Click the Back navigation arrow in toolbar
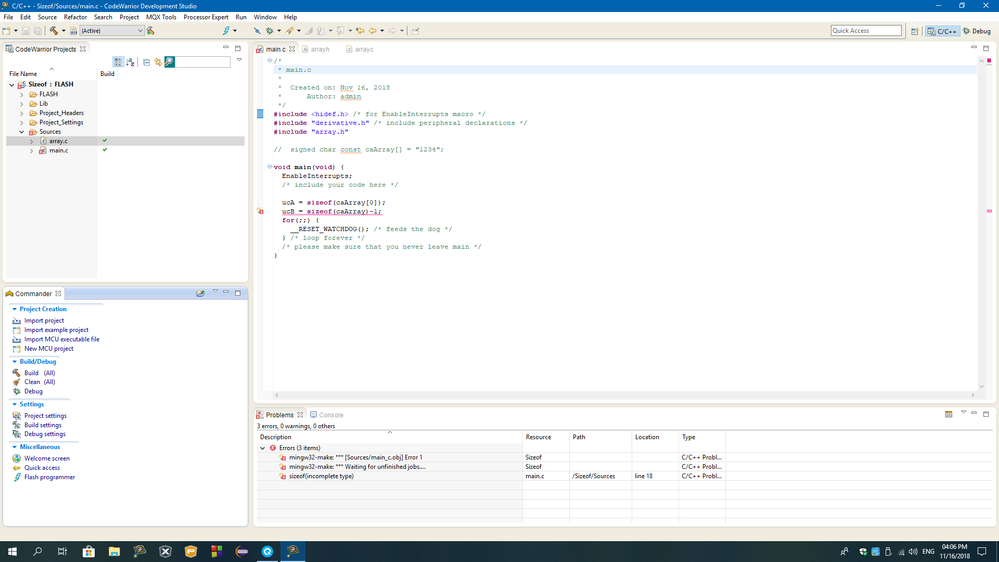Image resolution: width=999 pixels, height=562 pixels. coord(373,31)
